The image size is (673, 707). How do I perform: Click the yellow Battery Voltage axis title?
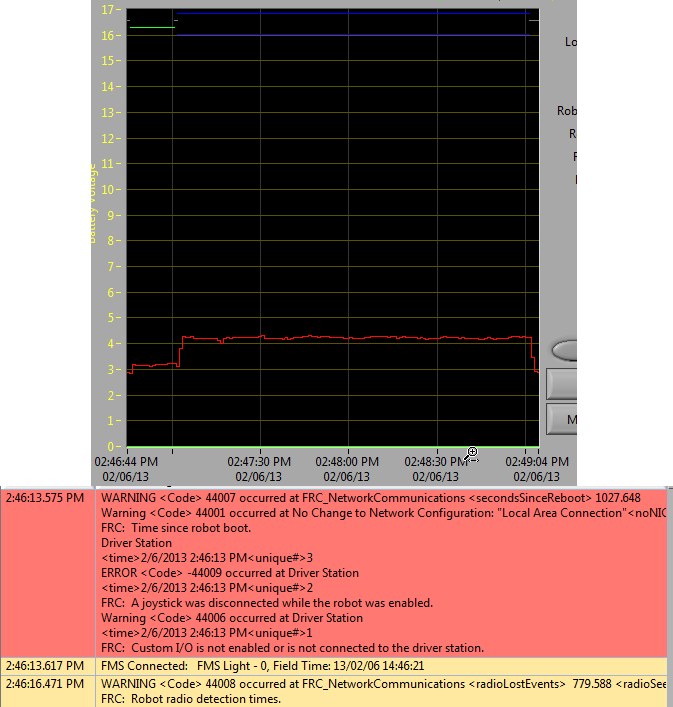point(92,203)
